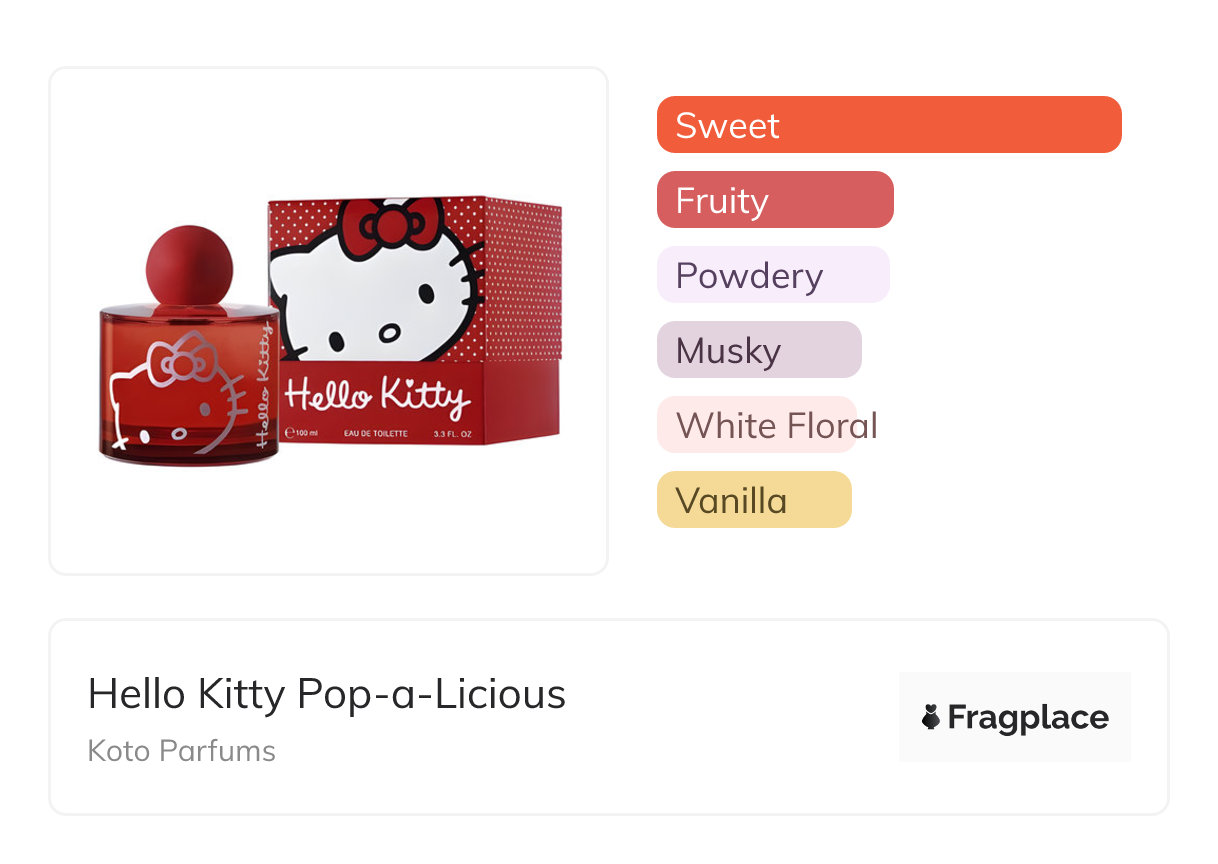
Task: Click the Fragplace bottle logo icon
Action: [931, 717]
